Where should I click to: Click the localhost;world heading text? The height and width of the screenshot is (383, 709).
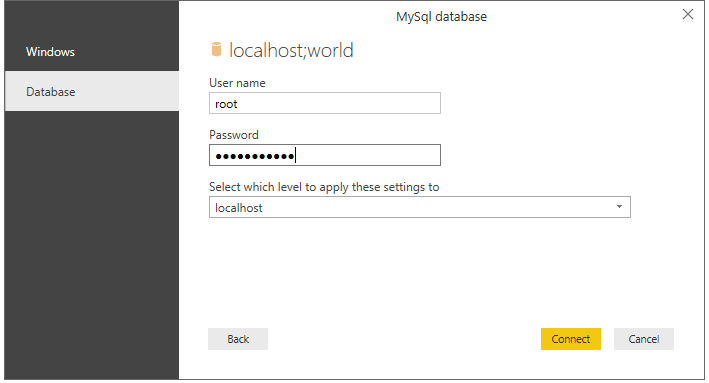(291, 50)
